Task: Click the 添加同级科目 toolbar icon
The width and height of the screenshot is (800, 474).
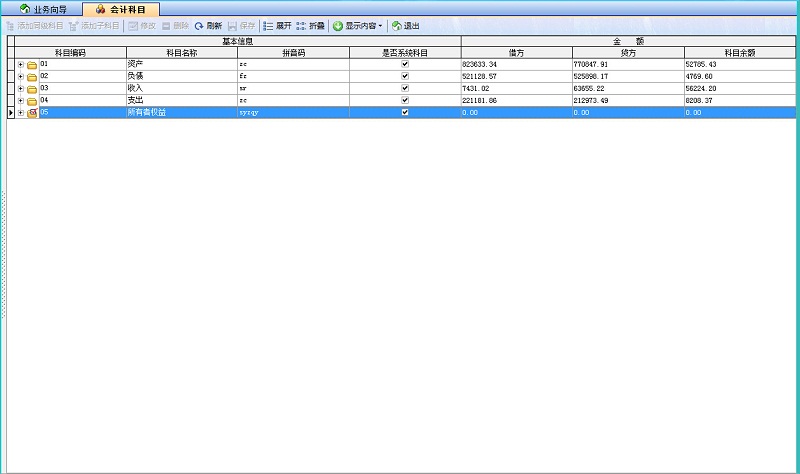Action: [11, 25]
